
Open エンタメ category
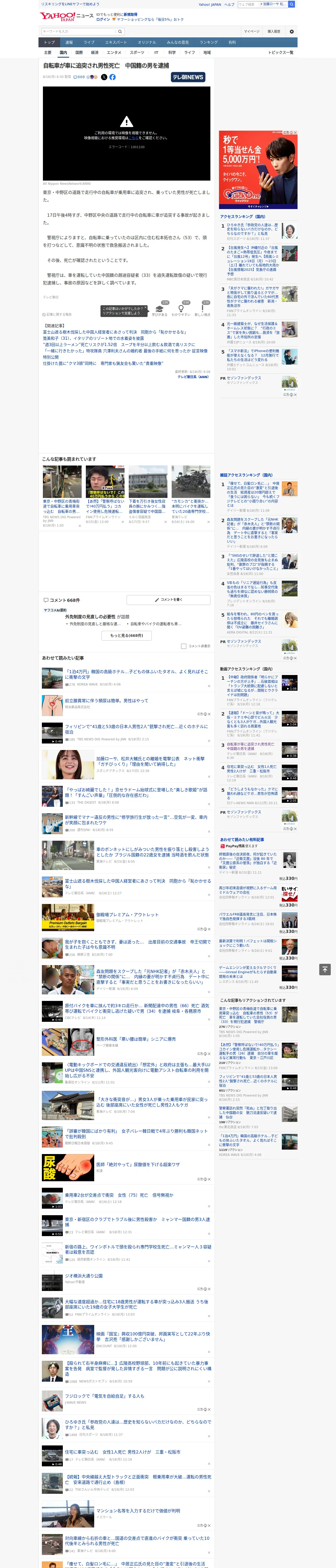(x=114, y=52)
